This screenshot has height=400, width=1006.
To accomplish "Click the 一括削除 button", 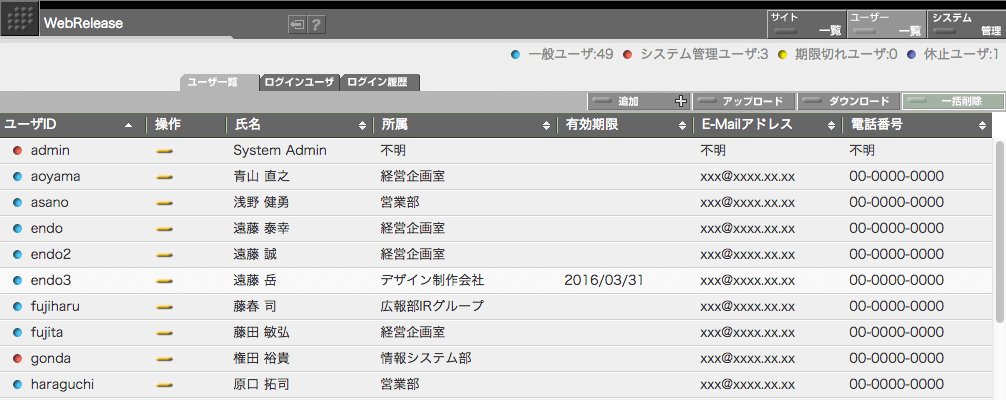I will [x=951, y=101].
